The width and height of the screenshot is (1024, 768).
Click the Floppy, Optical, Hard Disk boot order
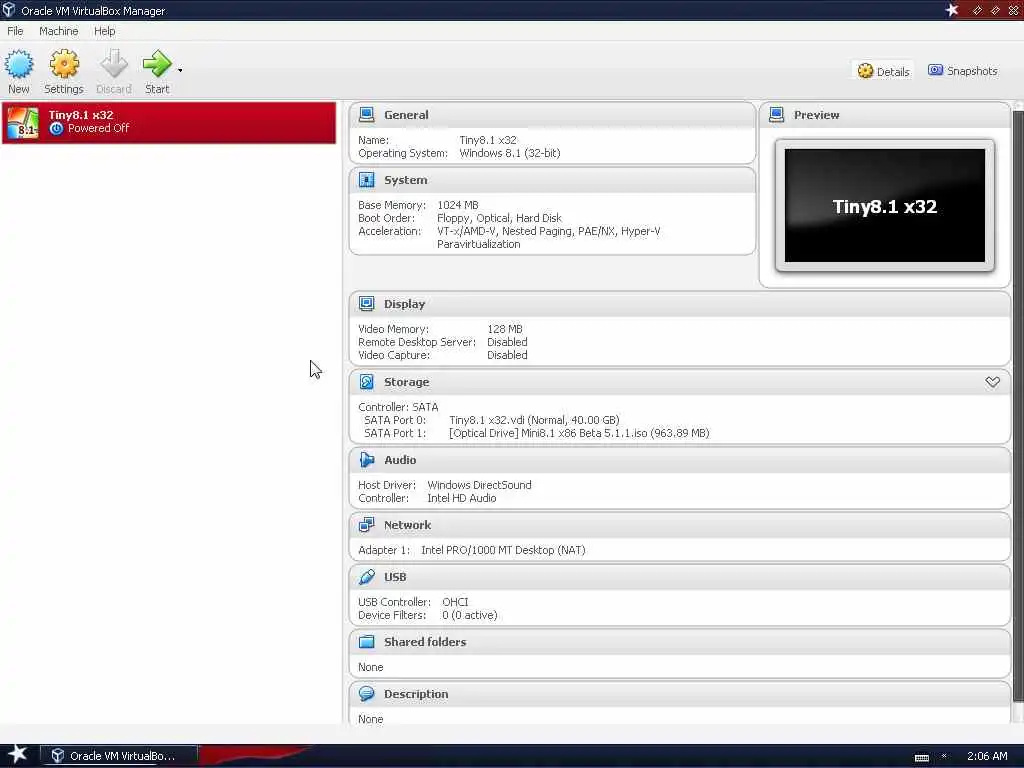[499, 218]
